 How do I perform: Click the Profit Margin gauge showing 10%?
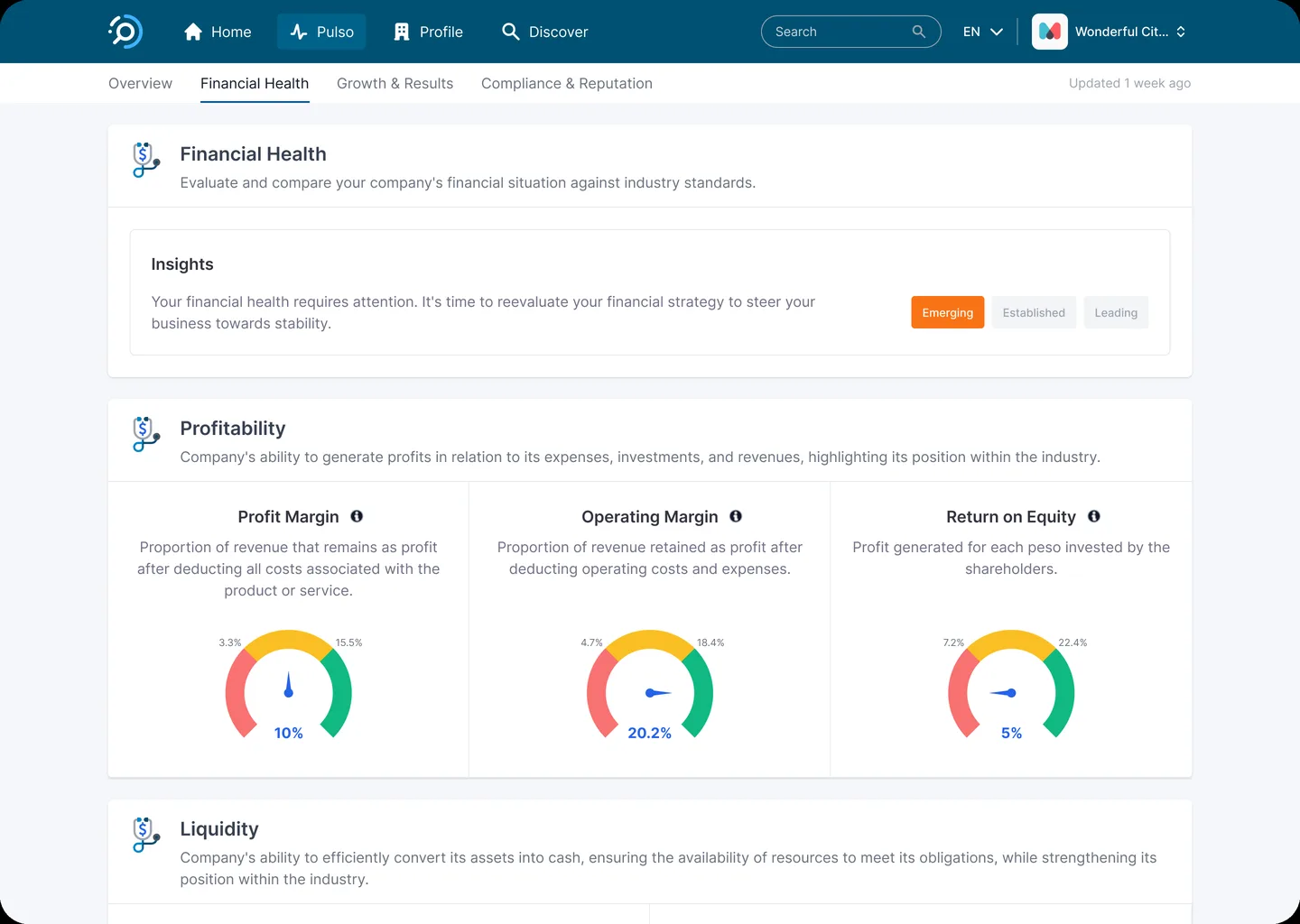(289, 686)
